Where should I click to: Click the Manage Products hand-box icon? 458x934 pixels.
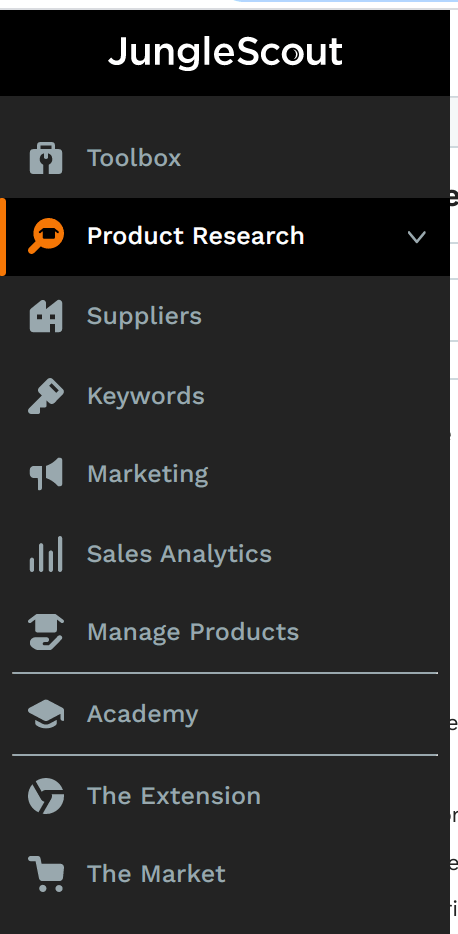click(46, 631)
